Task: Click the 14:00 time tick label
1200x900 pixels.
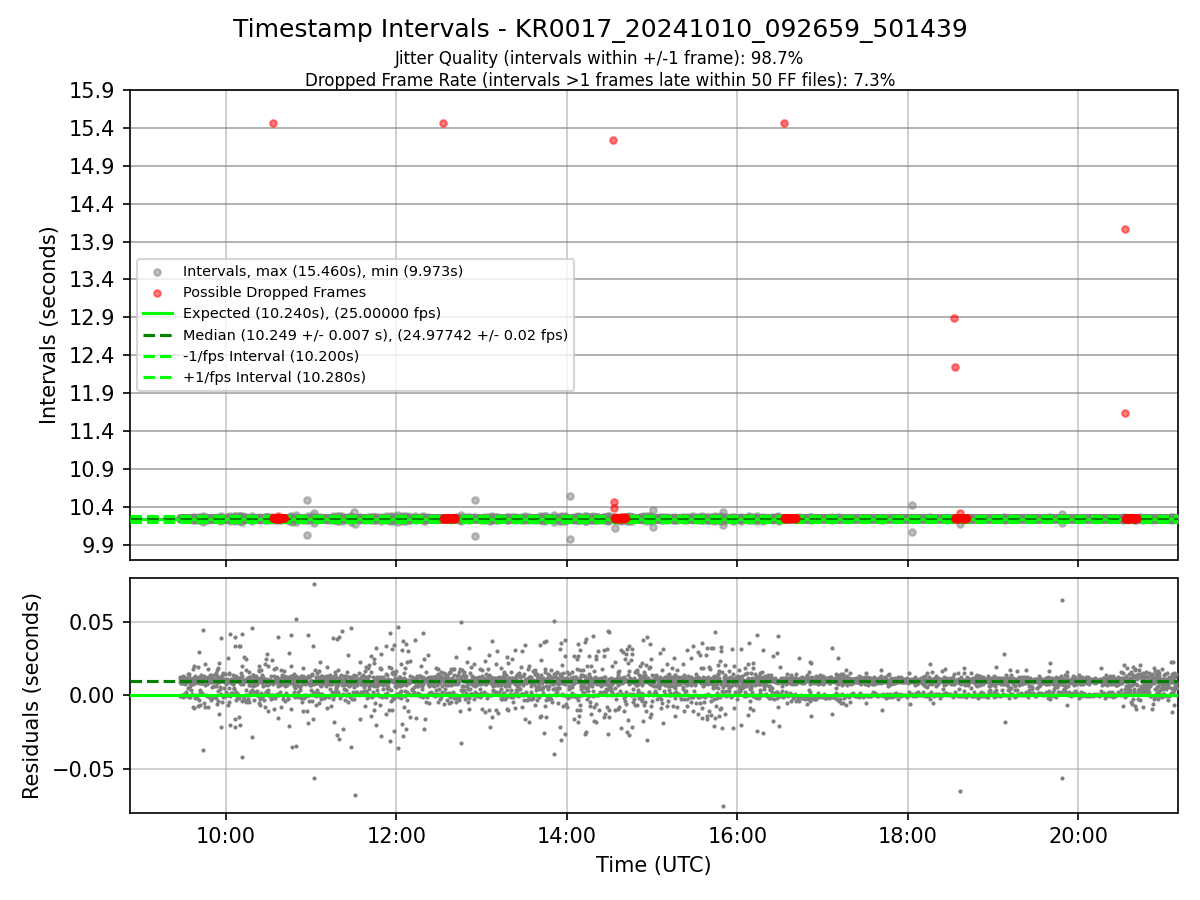Action: tap(567, 834)
